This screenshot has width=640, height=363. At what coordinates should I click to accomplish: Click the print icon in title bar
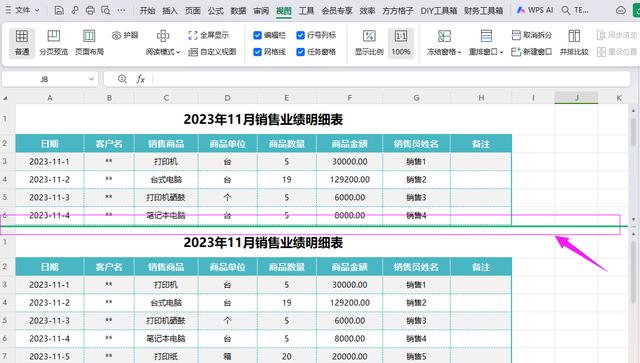(90, 11)
